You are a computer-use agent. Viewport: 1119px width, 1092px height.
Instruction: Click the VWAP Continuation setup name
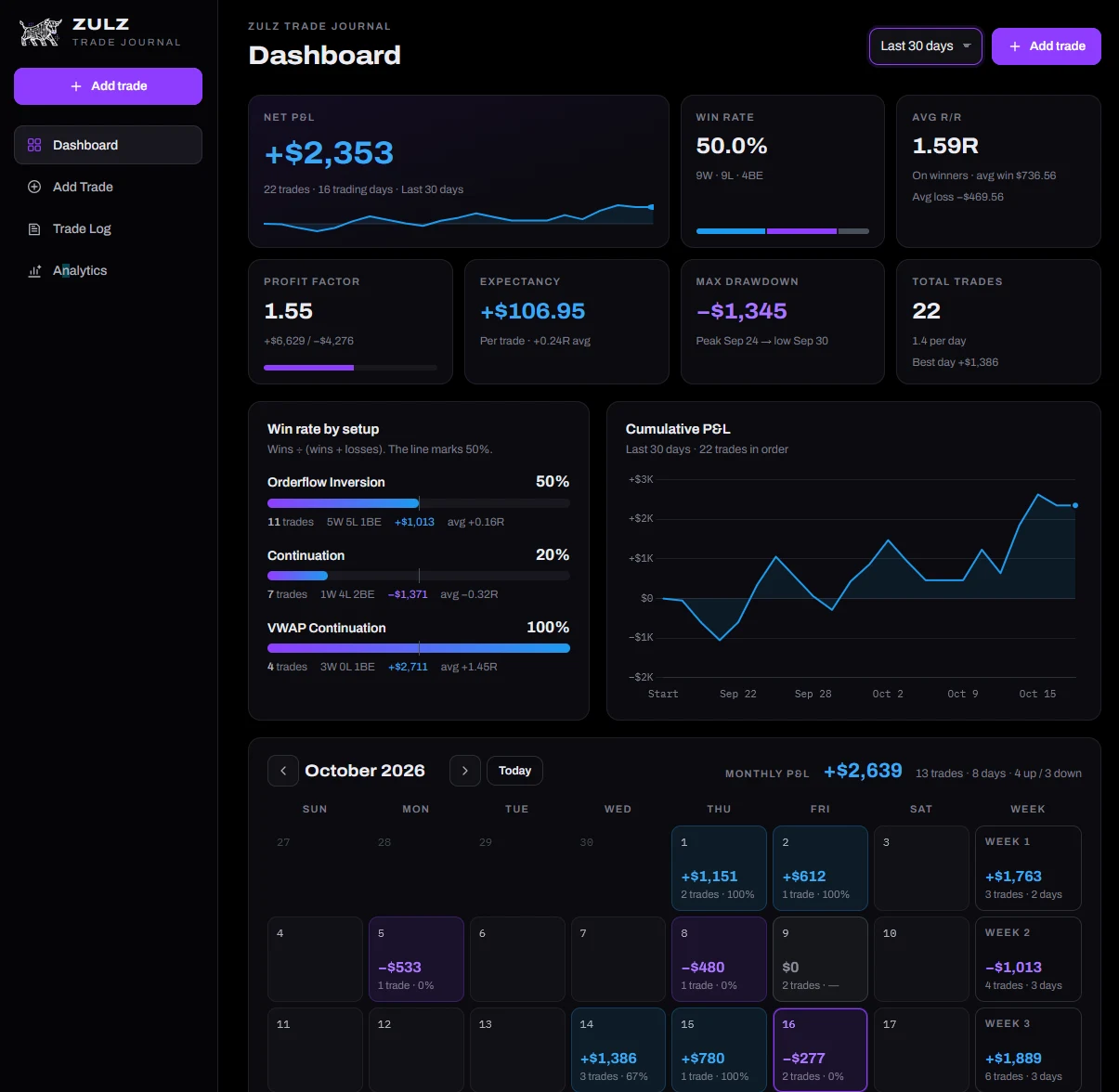pyautogui.click(x=327, y=628)
